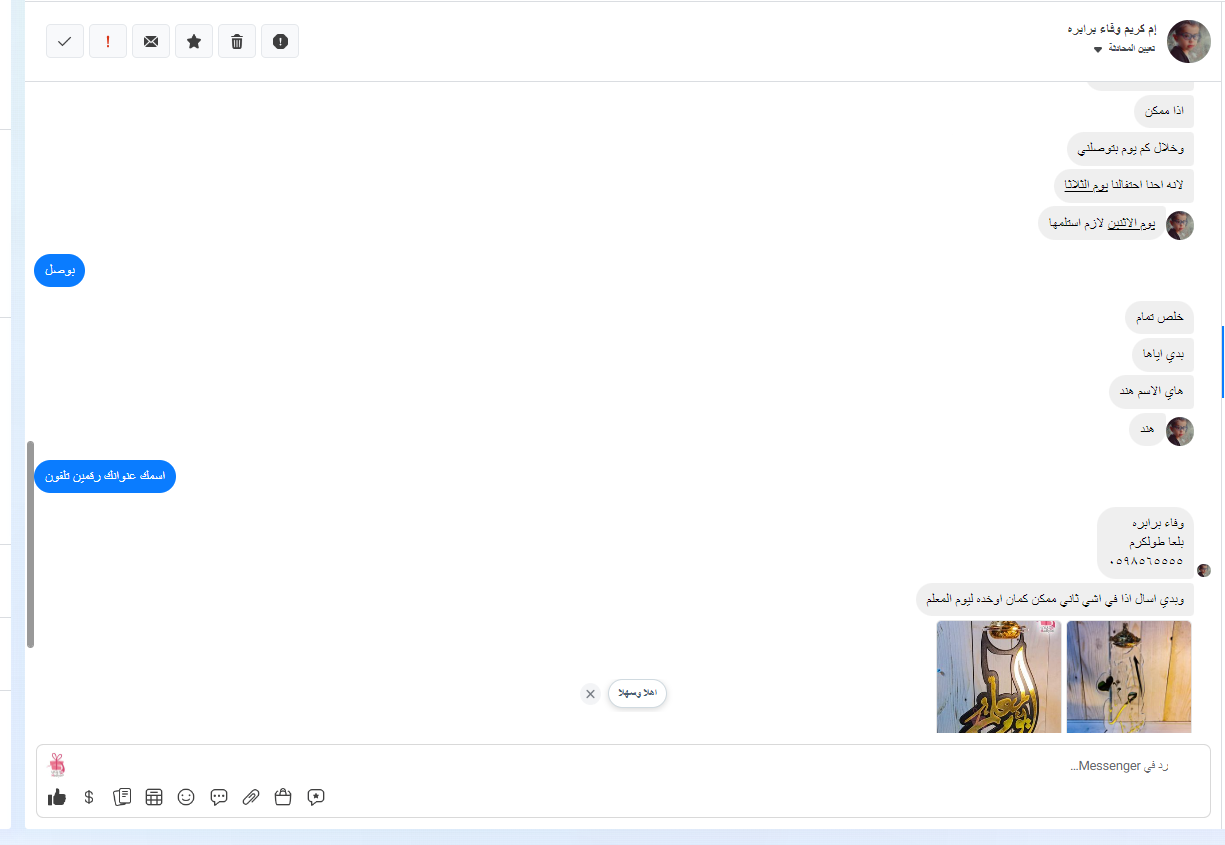Mark conversation as spam octagon icon
The width and height of the screenshot is (1225, 845).
[280, 41]
